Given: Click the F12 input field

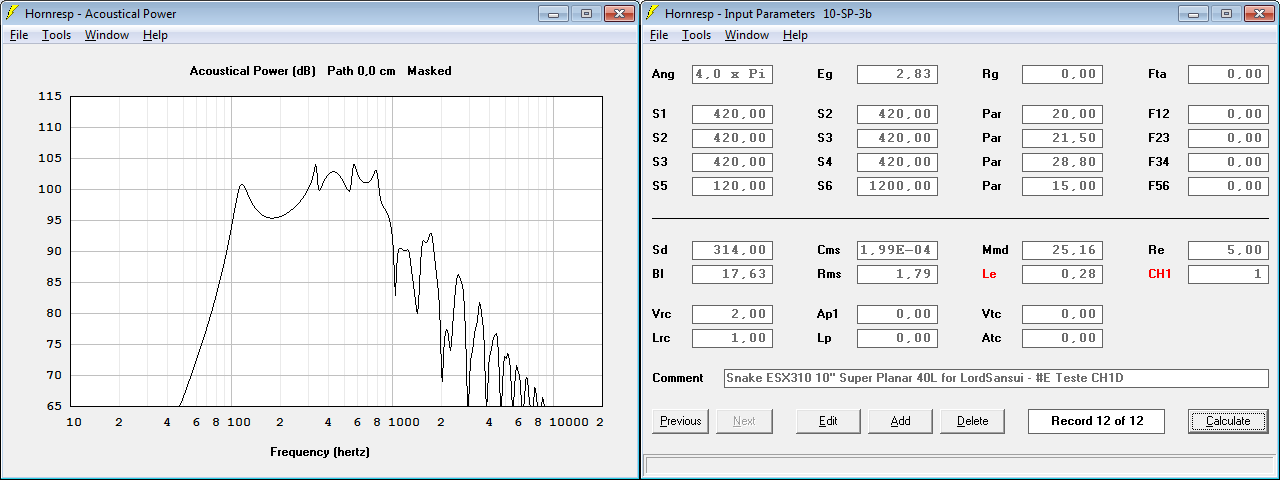Looking at the screenshot, I should tap(1228, 114).
